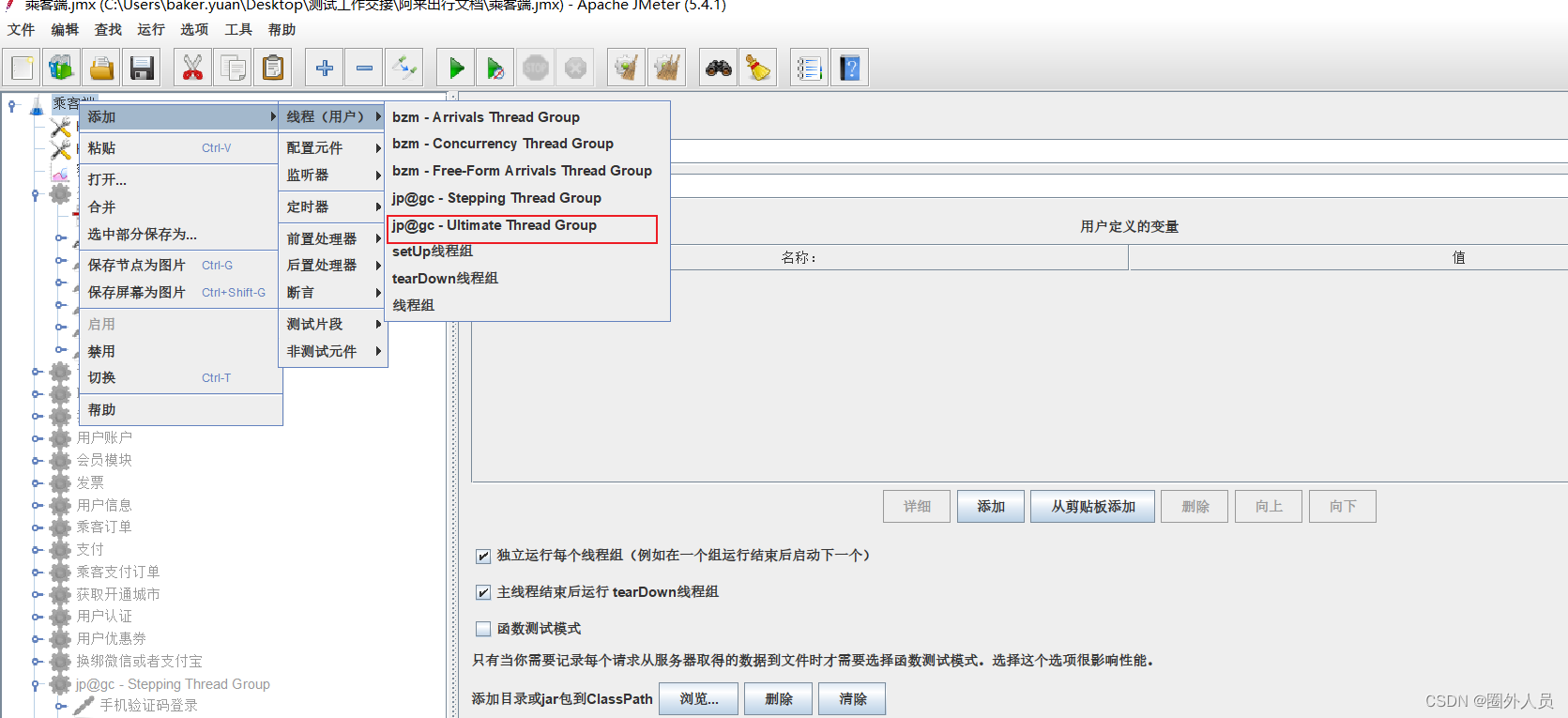Click the 详细 button

tap(917, 507)
